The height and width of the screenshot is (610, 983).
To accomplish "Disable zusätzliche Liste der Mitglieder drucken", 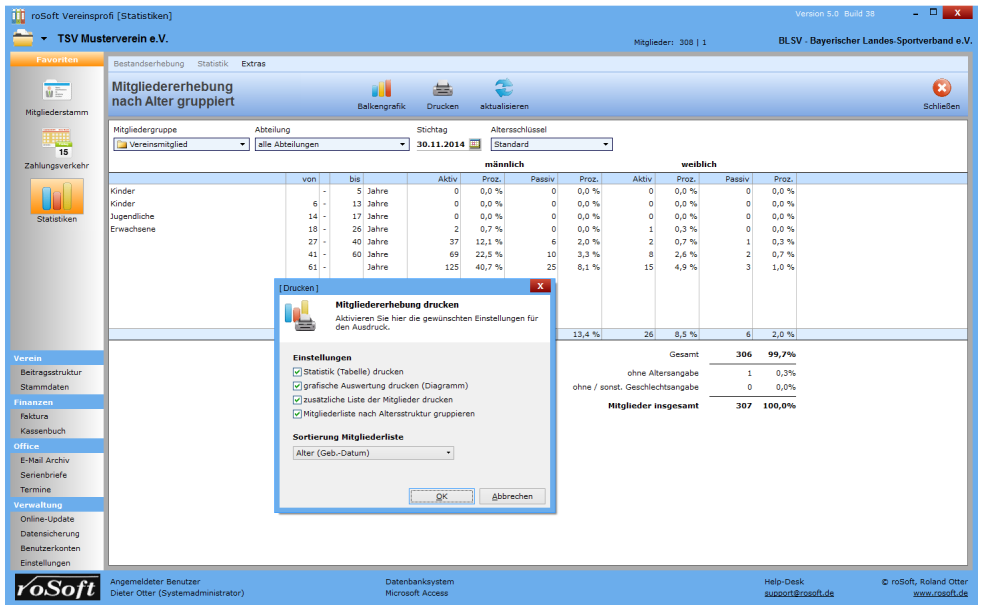I will pyautogui.click(x=297, y=400).
